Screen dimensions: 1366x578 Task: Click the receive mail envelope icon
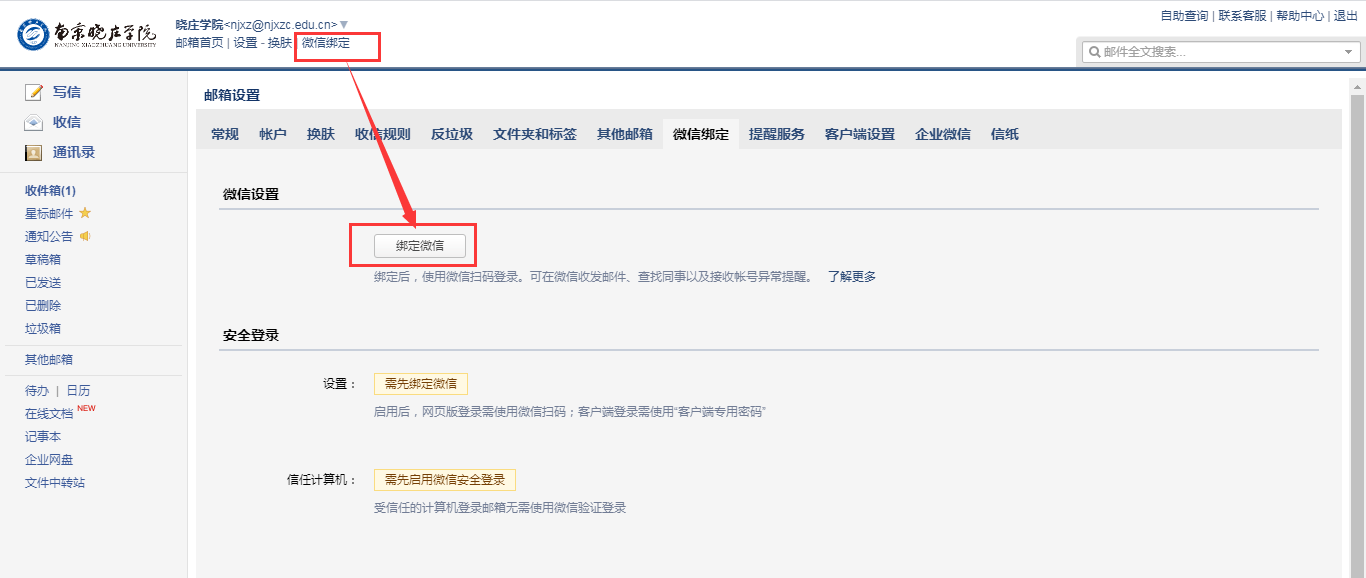point(34,122)
